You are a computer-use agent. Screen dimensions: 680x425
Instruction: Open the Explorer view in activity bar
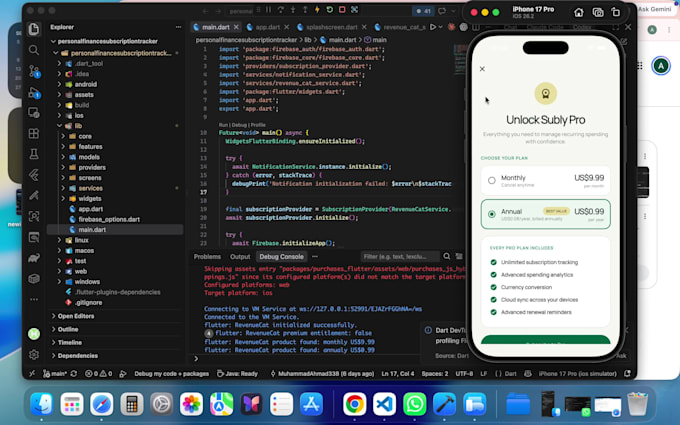[34, 29]
